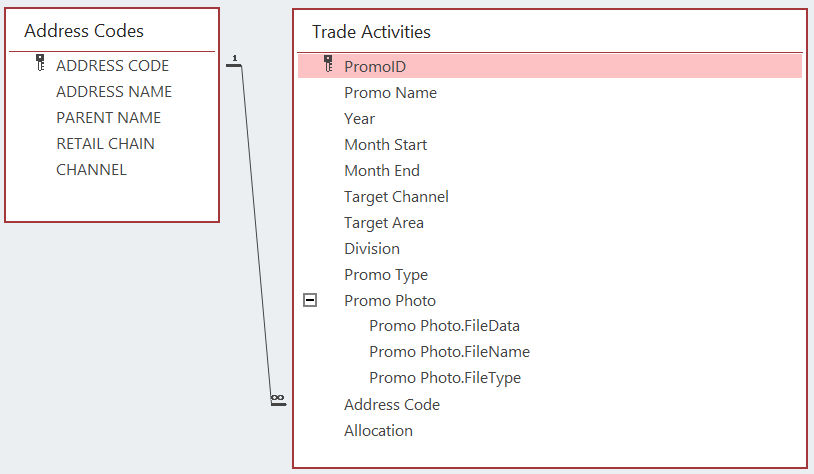Image resolution: width=814 pixels, height=474 pixels.
Task: Select the Trade Activities table header
Action: [x=371, y=32]
